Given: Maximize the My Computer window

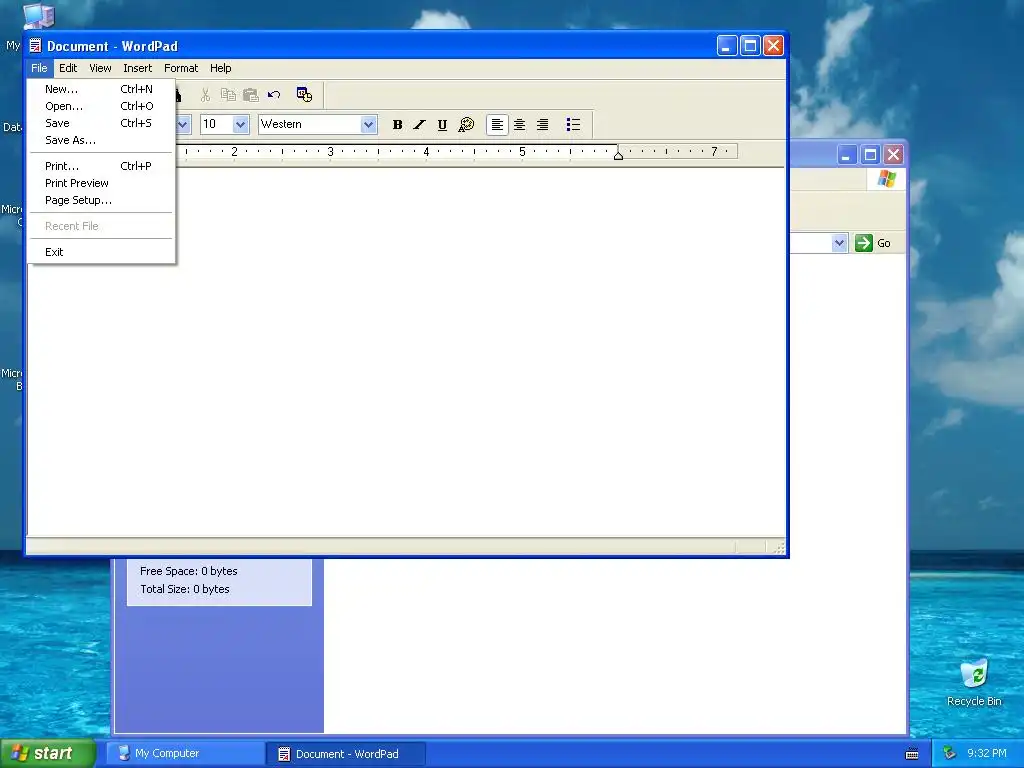Looking at the screenshot, I should [x=871, y=155].
